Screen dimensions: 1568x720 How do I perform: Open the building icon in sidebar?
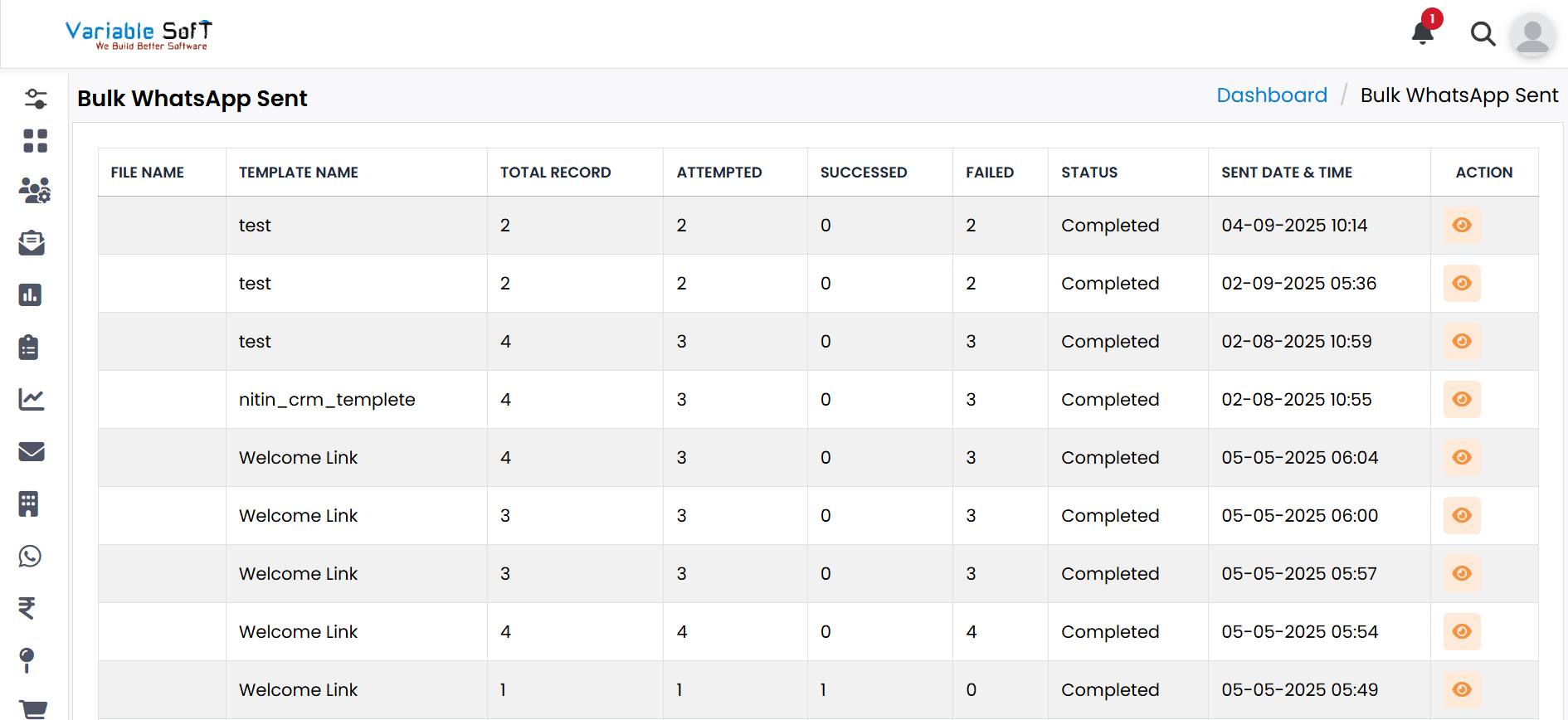(29, 504)
